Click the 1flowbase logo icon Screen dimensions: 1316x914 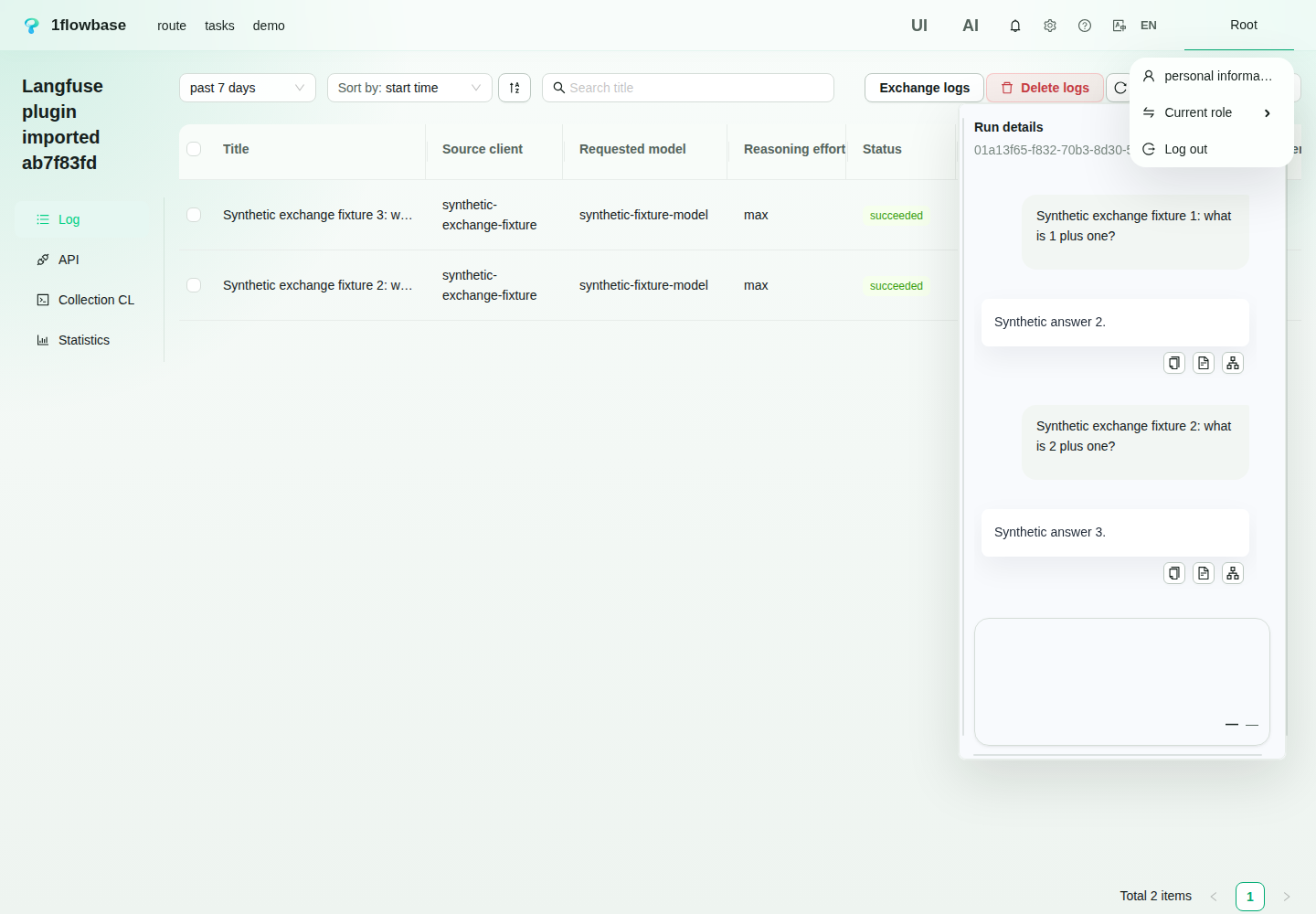coord(32,26)
